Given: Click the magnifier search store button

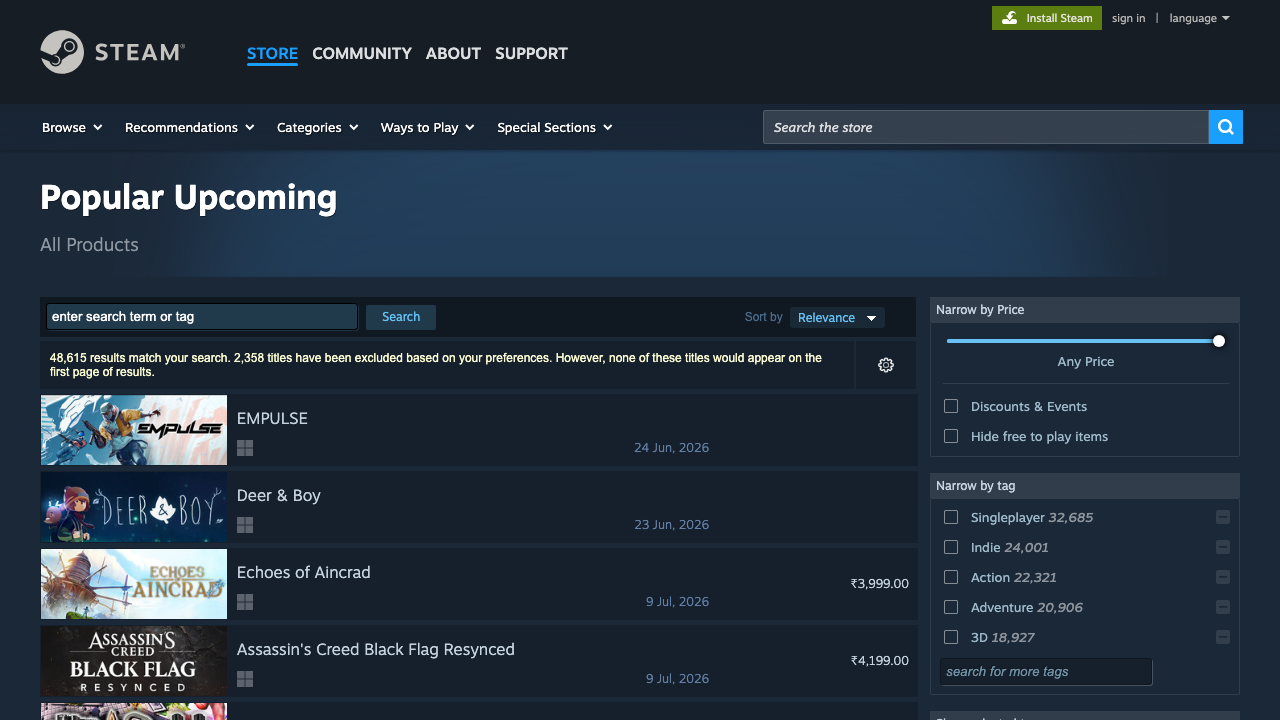Looking at the screenshot, I should [x=1226, y=127].
